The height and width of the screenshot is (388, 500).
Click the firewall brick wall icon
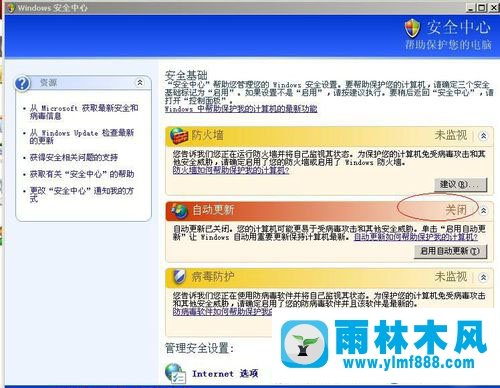point(179,136)
